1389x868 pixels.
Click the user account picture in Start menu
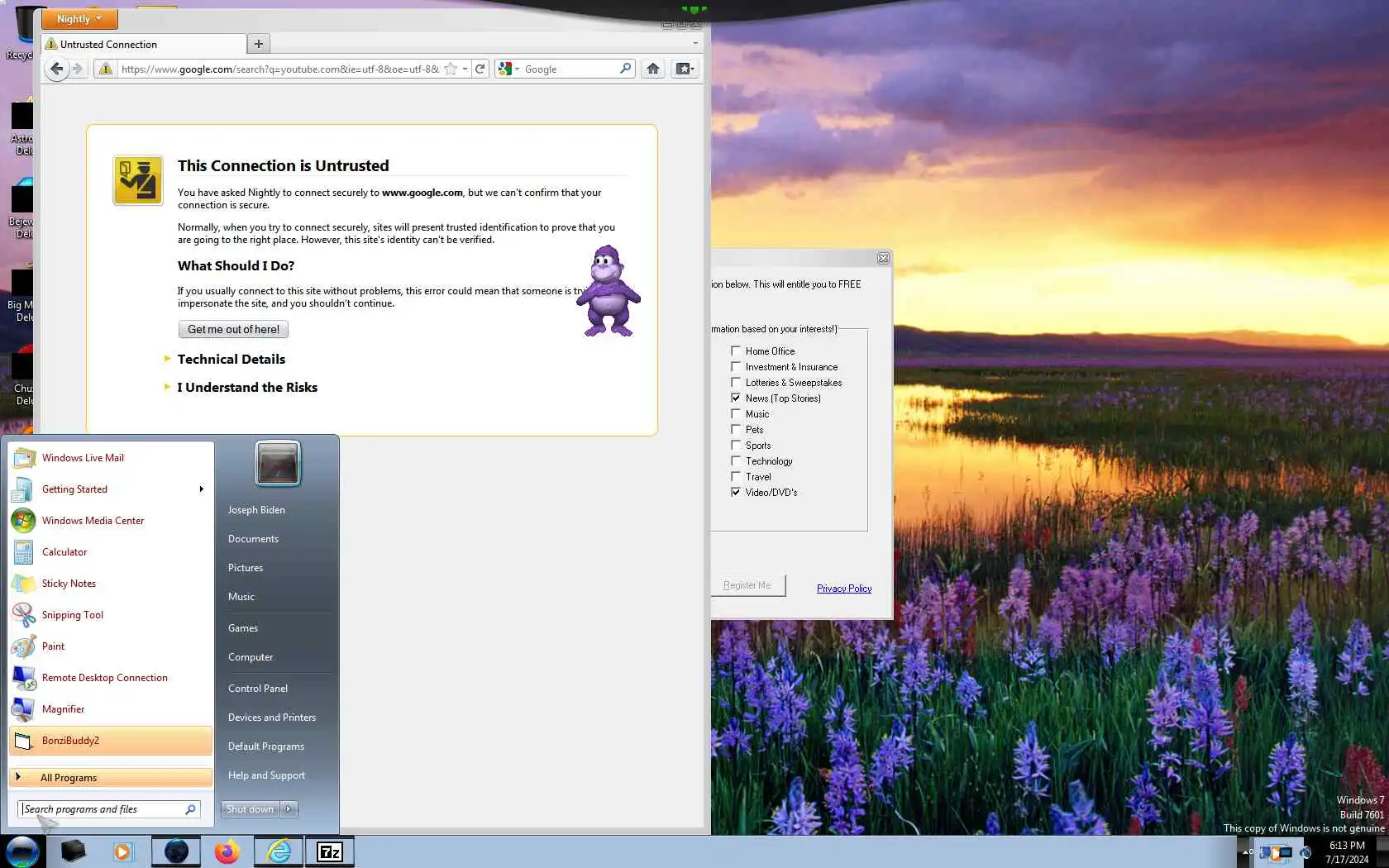pyautogui.click(x=278, y=463)
